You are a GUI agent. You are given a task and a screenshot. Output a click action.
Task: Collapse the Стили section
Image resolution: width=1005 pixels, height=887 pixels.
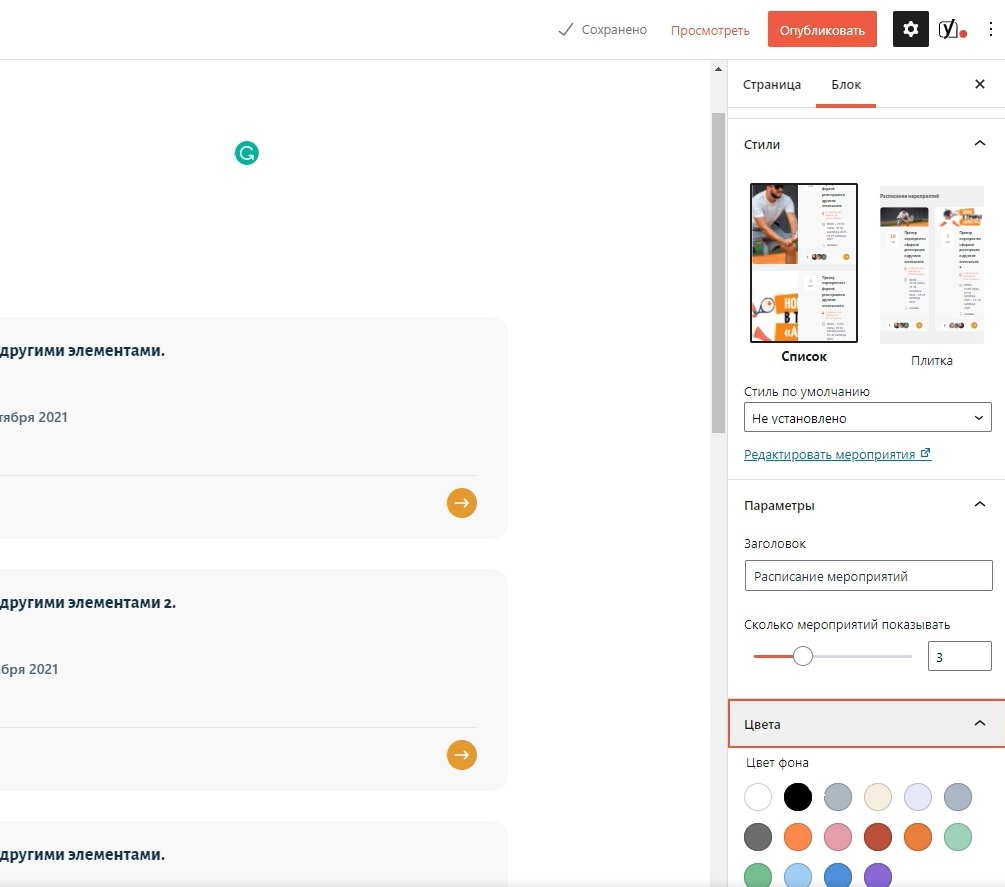point(979,144)
